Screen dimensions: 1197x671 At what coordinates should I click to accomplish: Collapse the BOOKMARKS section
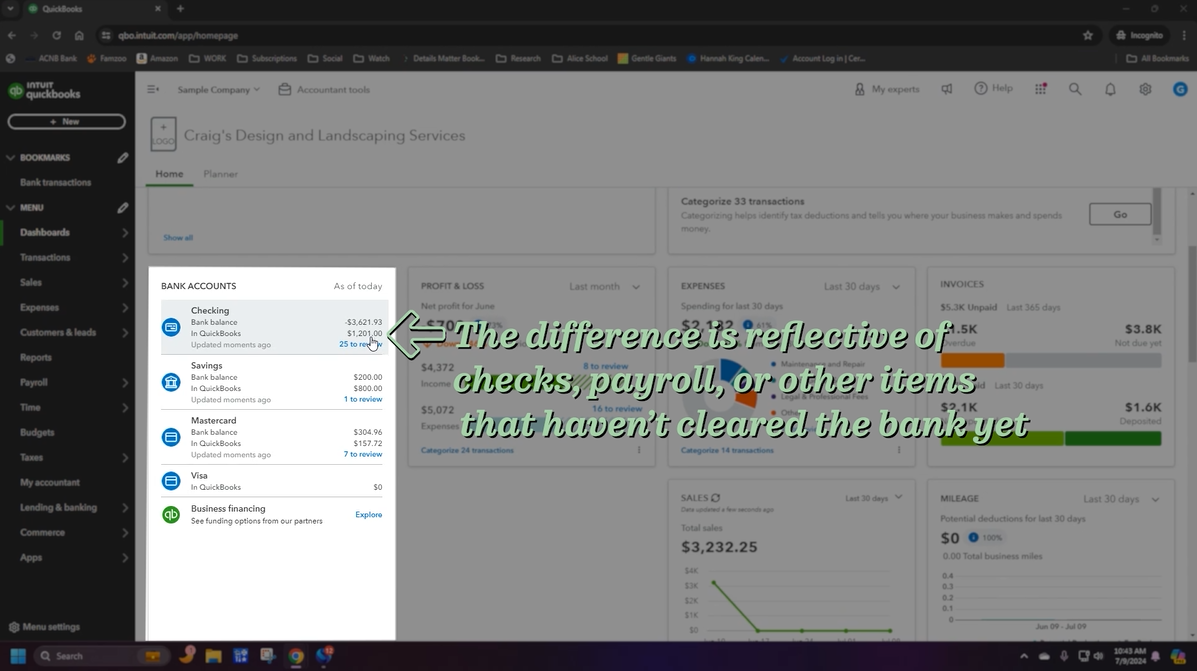tap(11, 158)
